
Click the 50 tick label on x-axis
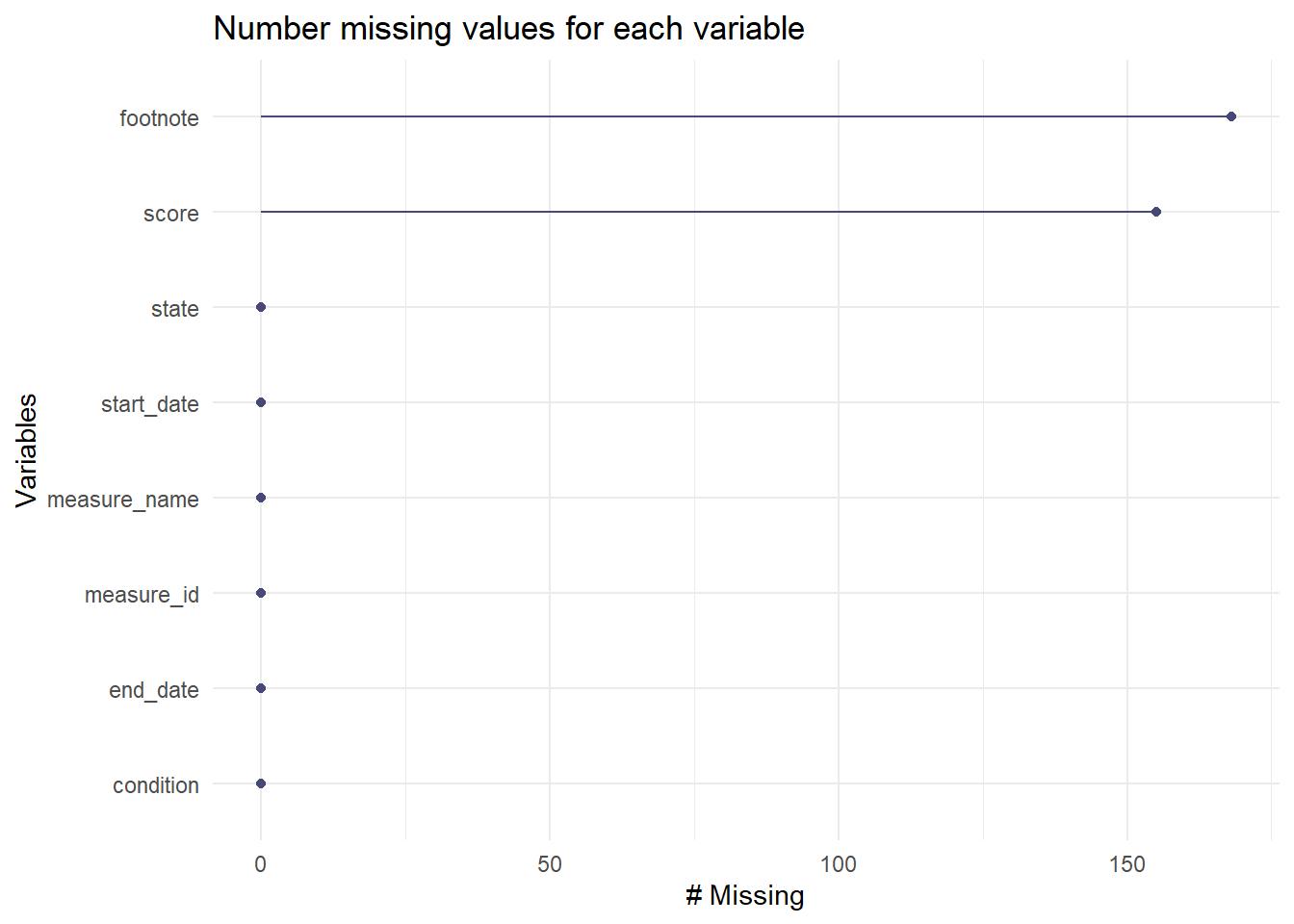click(x=549, y=864)
